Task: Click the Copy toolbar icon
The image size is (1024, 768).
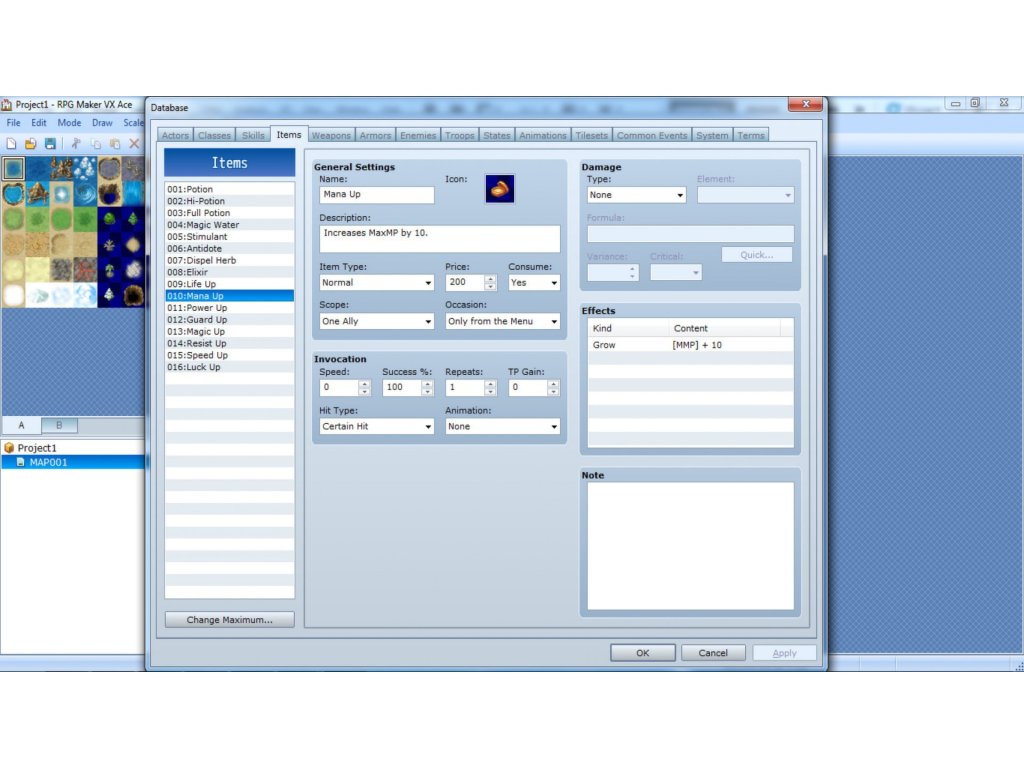Action: click(x=95, y=144)
